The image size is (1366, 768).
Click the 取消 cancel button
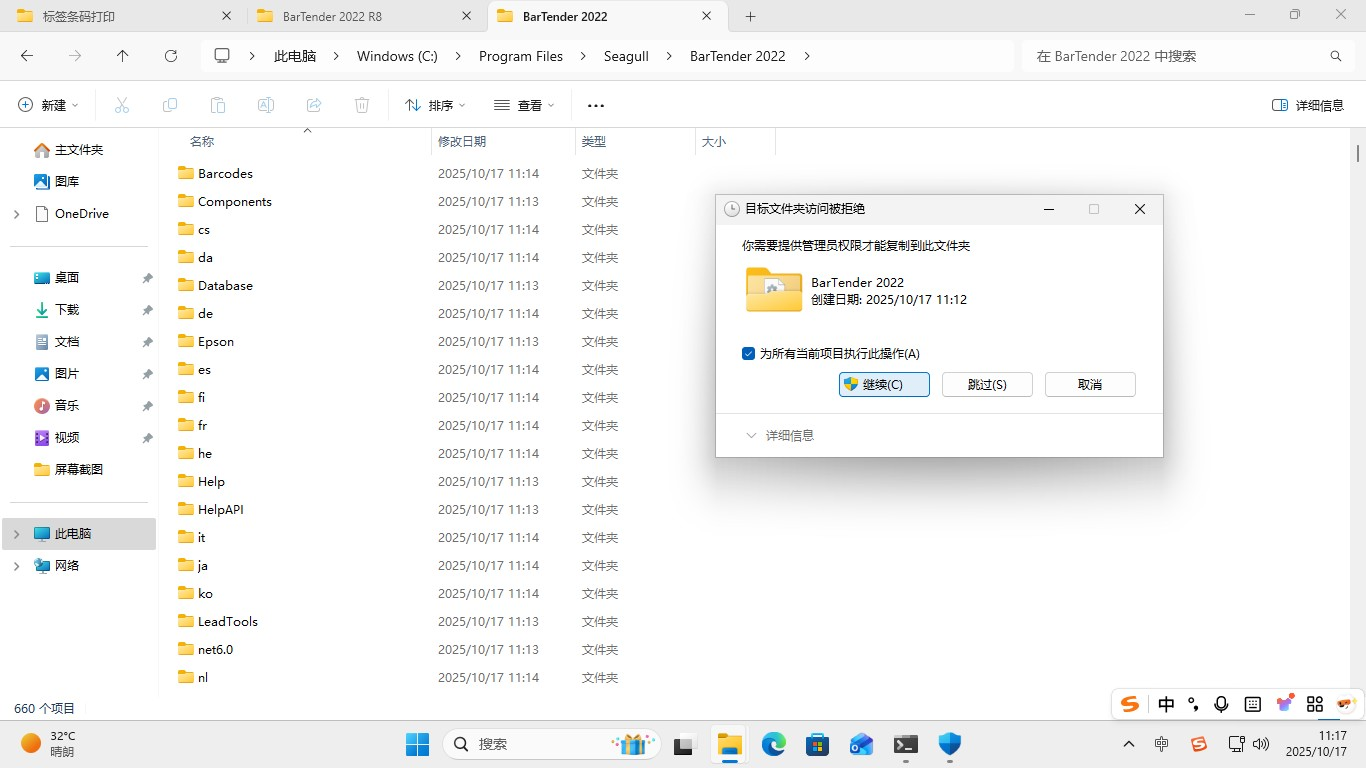[x=1090, y=385]
